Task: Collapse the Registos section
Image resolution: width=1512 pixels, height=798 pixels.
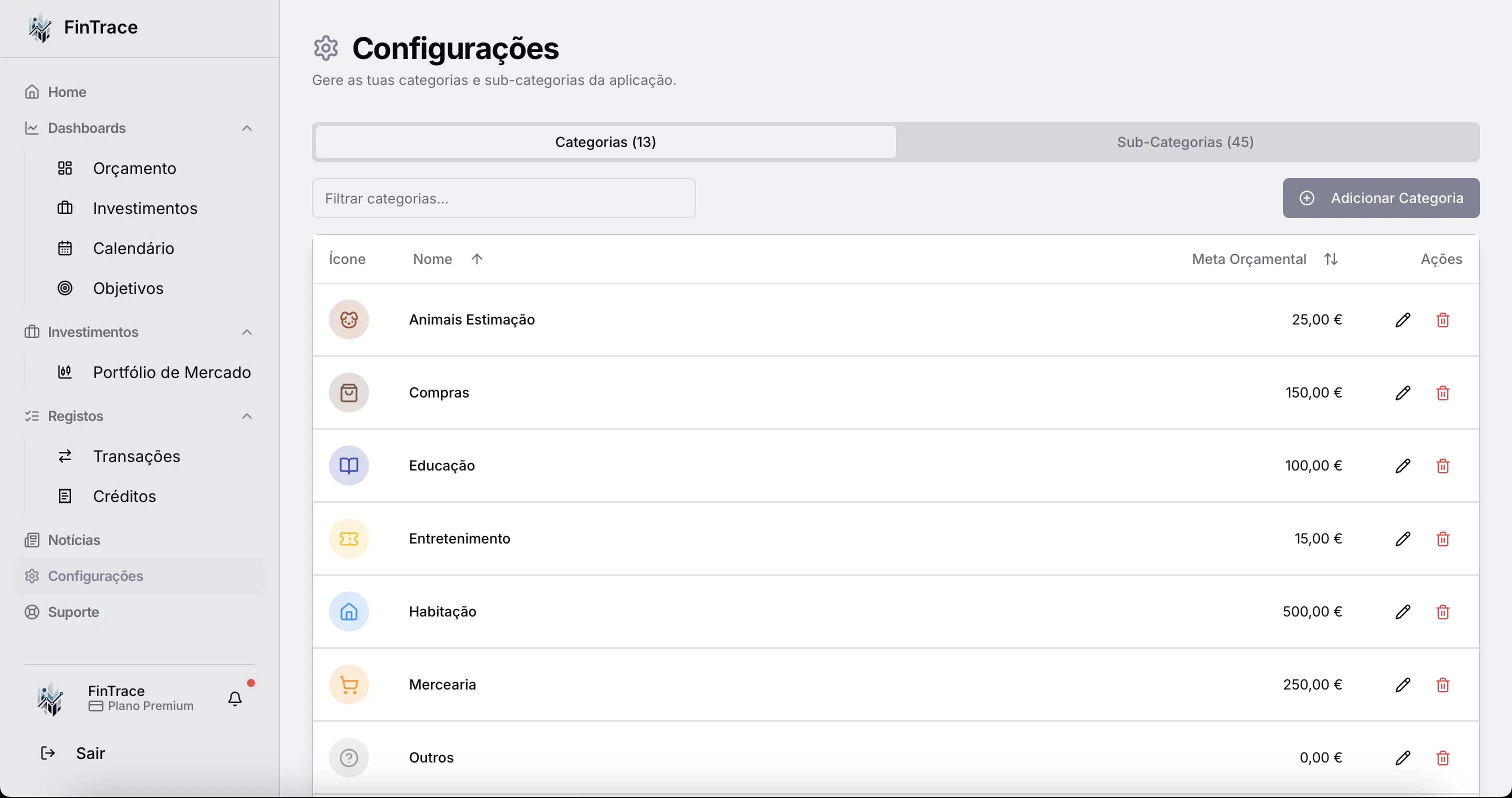Action: tap(246, 415)
